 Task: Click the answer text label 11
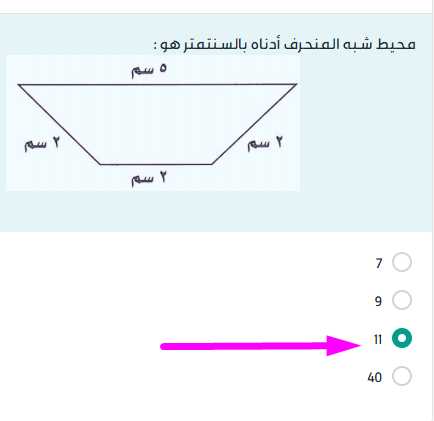[378, 339]
